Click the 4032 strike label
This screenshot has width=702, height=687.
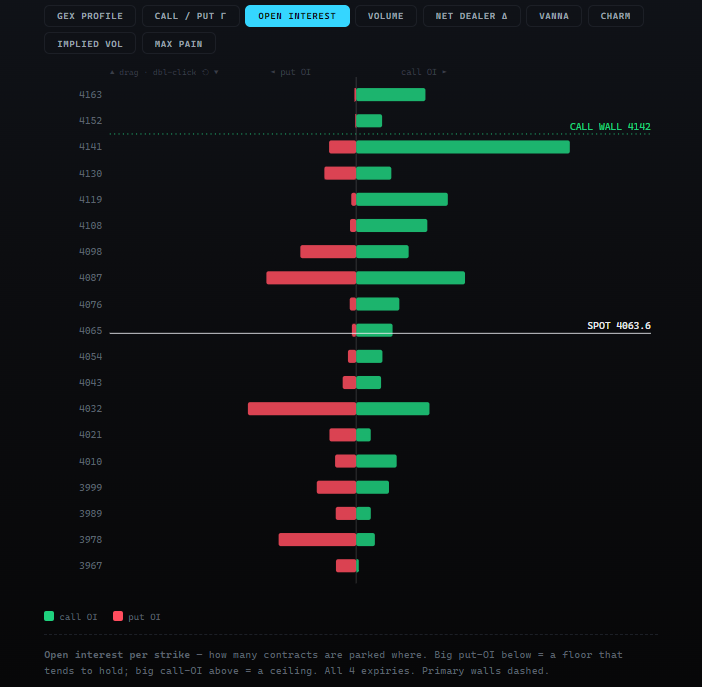(x=90, y=408)
